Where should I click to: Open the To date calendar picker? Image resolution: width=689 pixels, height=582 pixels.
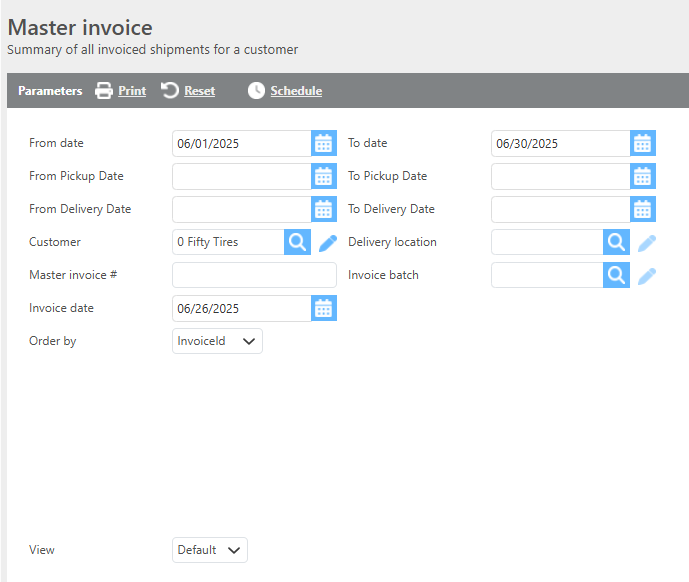[643, 143]
